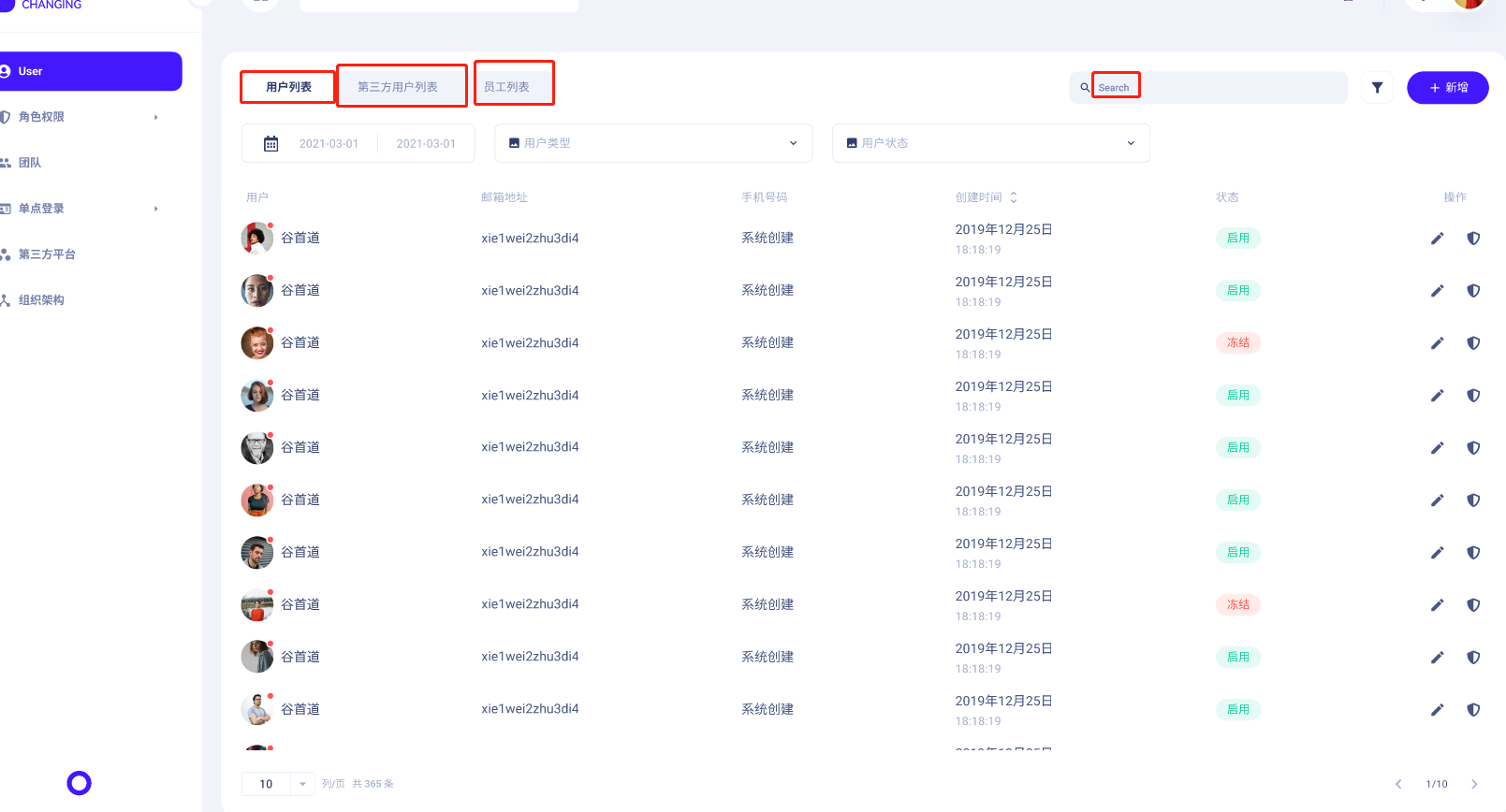Click the 状态 column header
Viewport: 1506px width, 812px height.
pyautogui.click(x=1227, y=197)
